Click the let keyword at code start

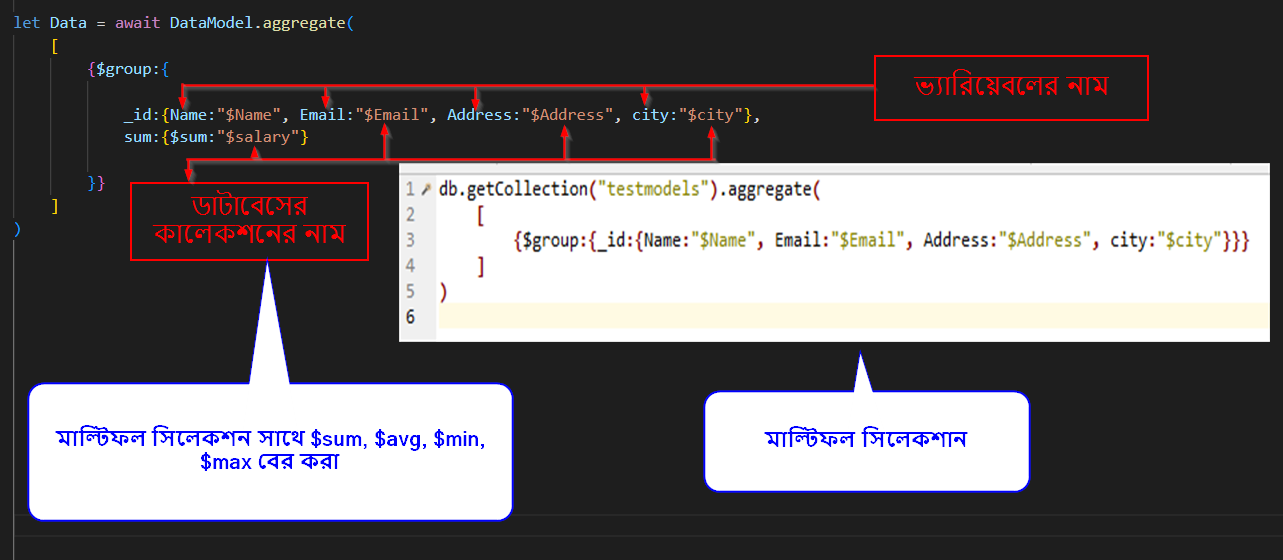tap(26, 22)
